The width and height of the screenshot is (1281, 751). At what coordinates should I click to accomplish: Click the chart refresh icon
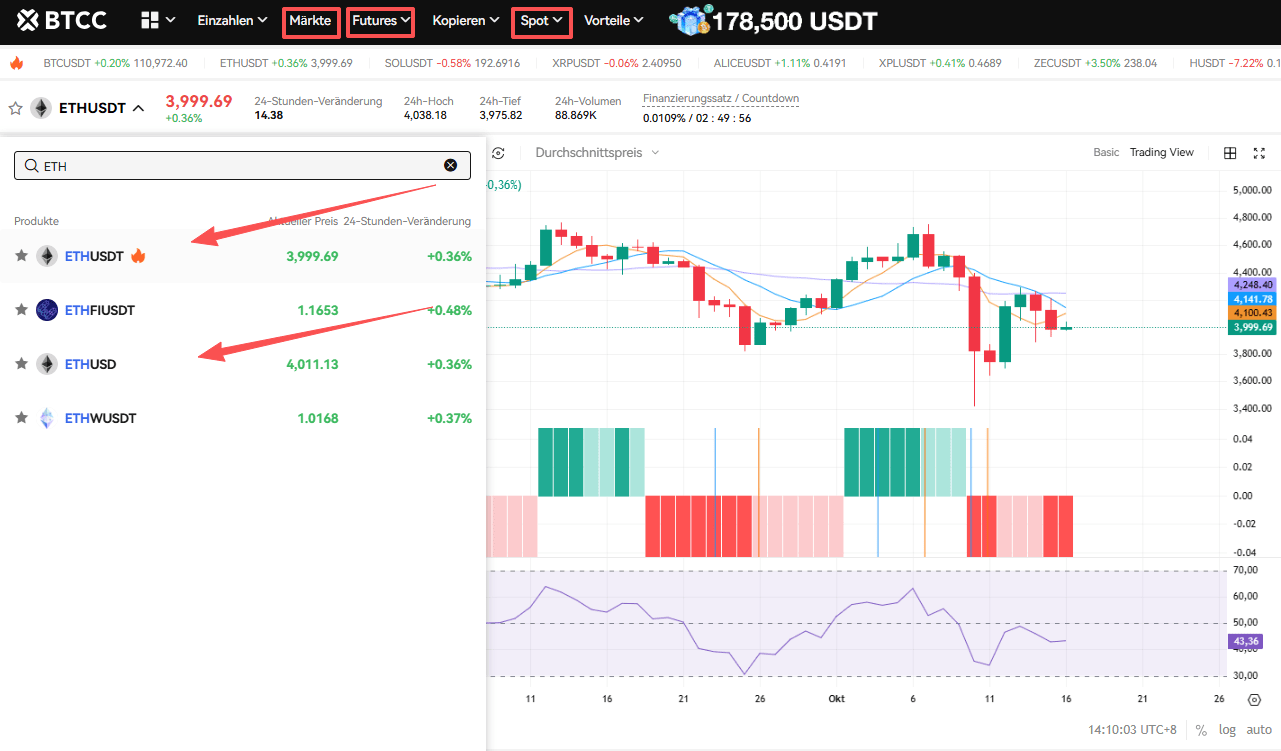[498, 153]
